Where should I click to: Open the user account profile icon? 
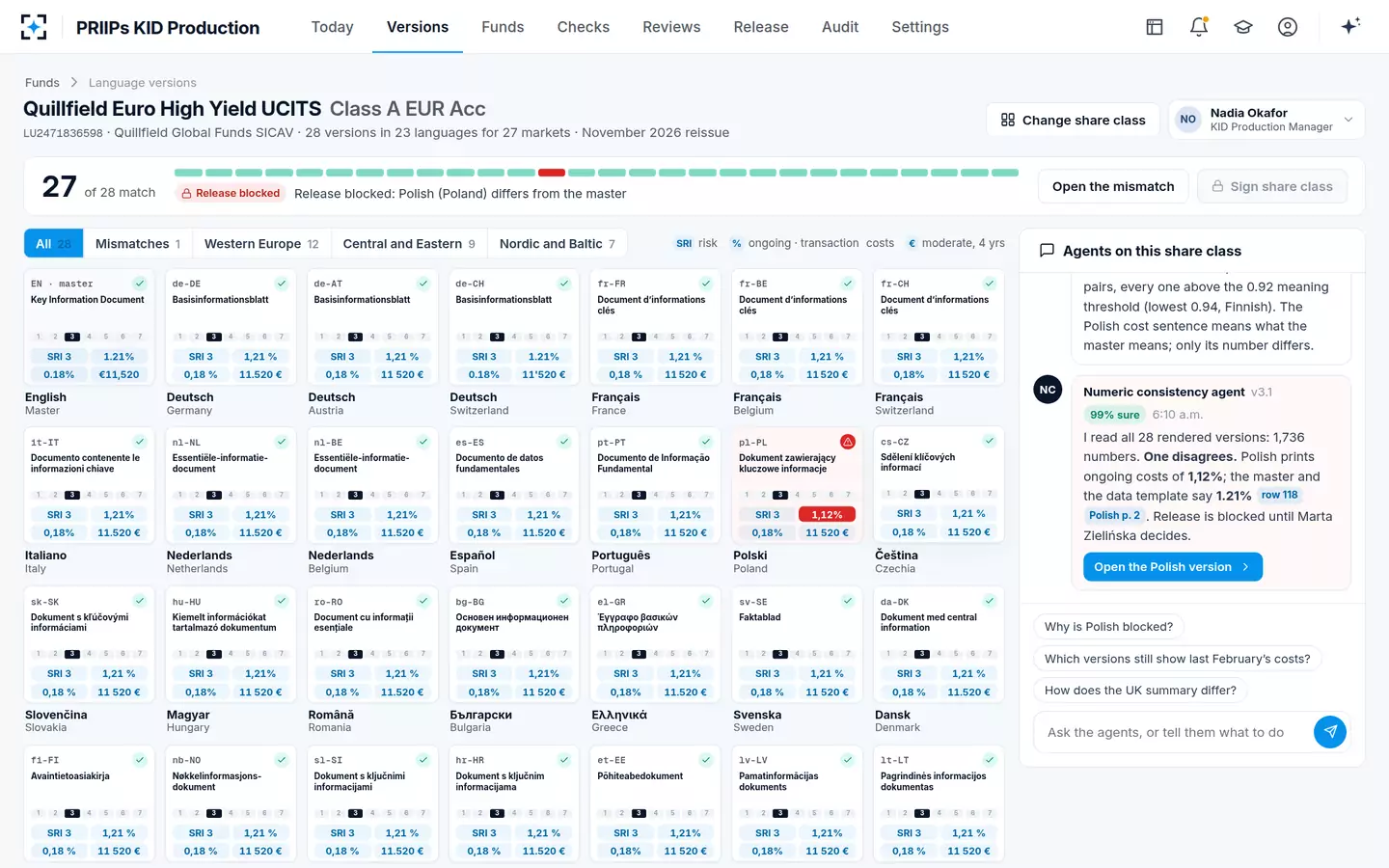pos(1288,27)
